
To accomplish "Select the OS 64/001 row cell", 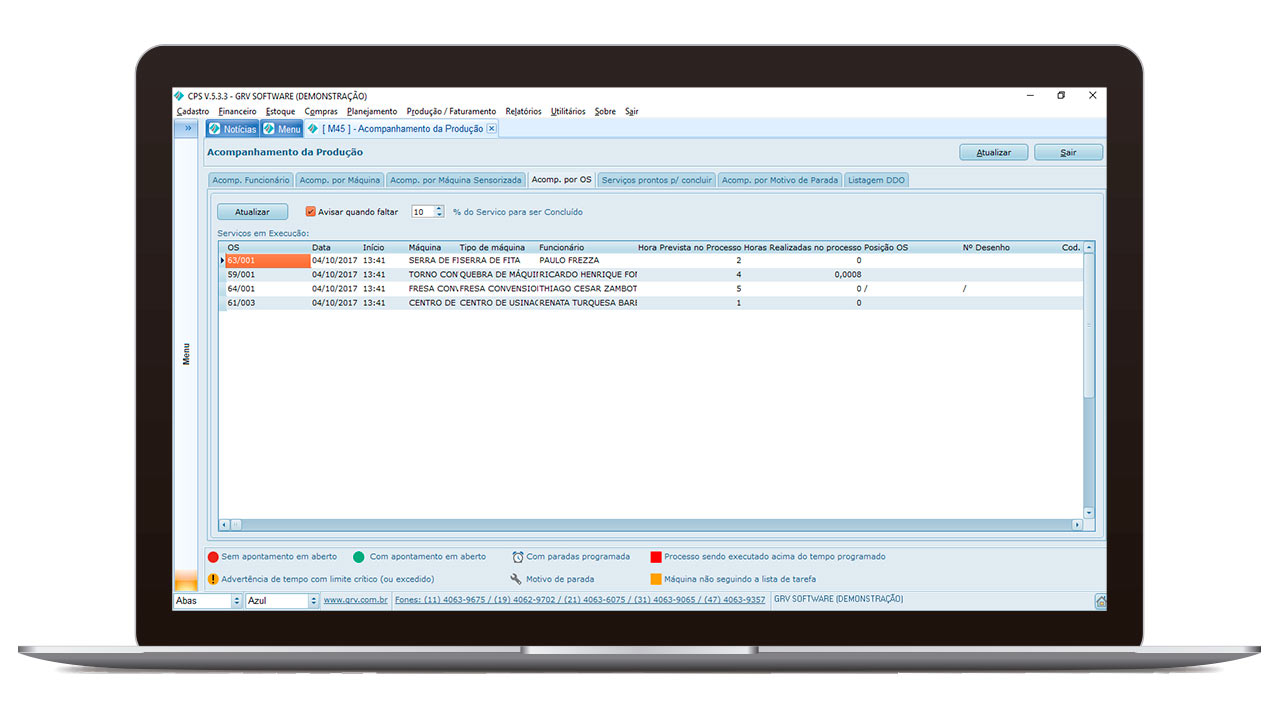I will [x=268, y=288].
